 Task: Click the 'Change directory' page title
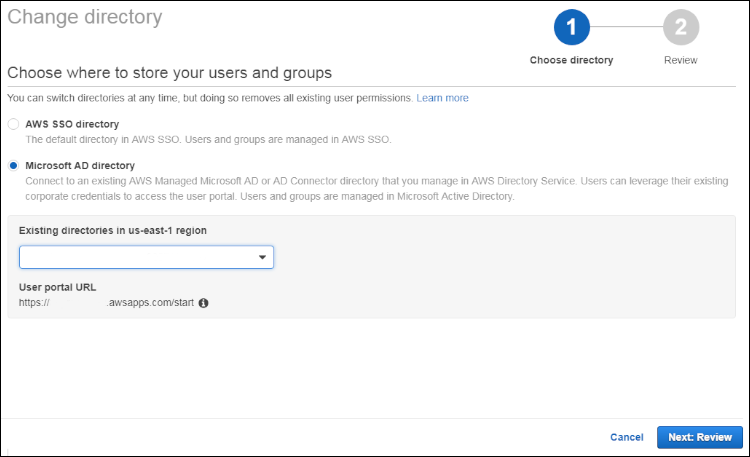pyautogui.click(x=85, y=17)
